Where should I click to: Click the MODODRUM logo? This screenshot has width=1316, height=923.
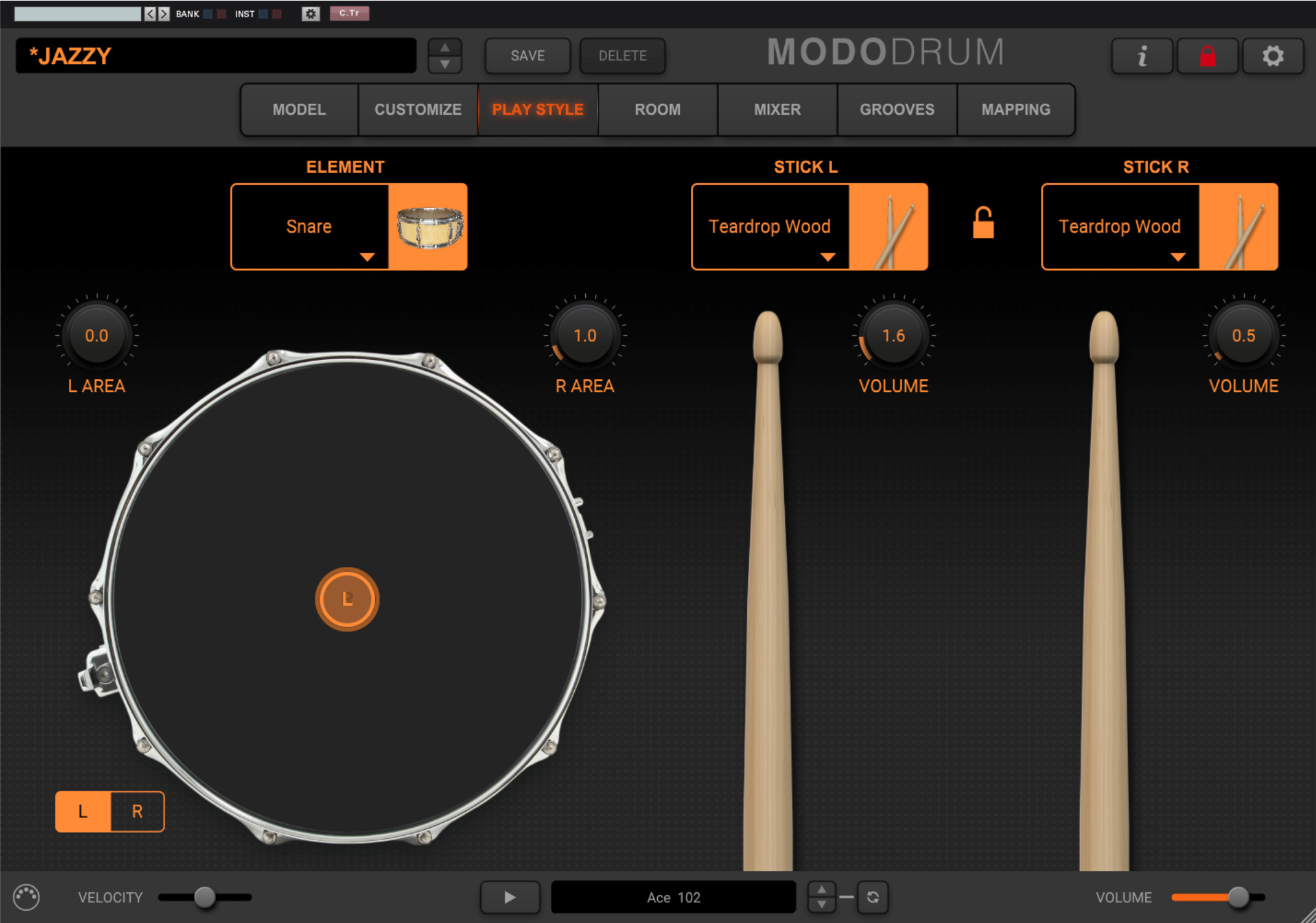886,52
